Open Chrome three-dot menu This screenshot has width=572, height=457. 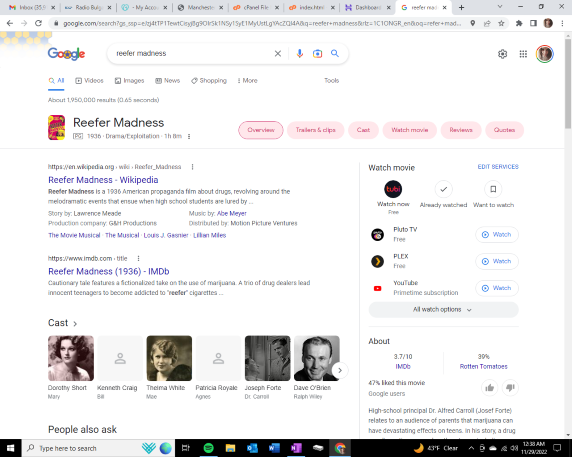562,23
